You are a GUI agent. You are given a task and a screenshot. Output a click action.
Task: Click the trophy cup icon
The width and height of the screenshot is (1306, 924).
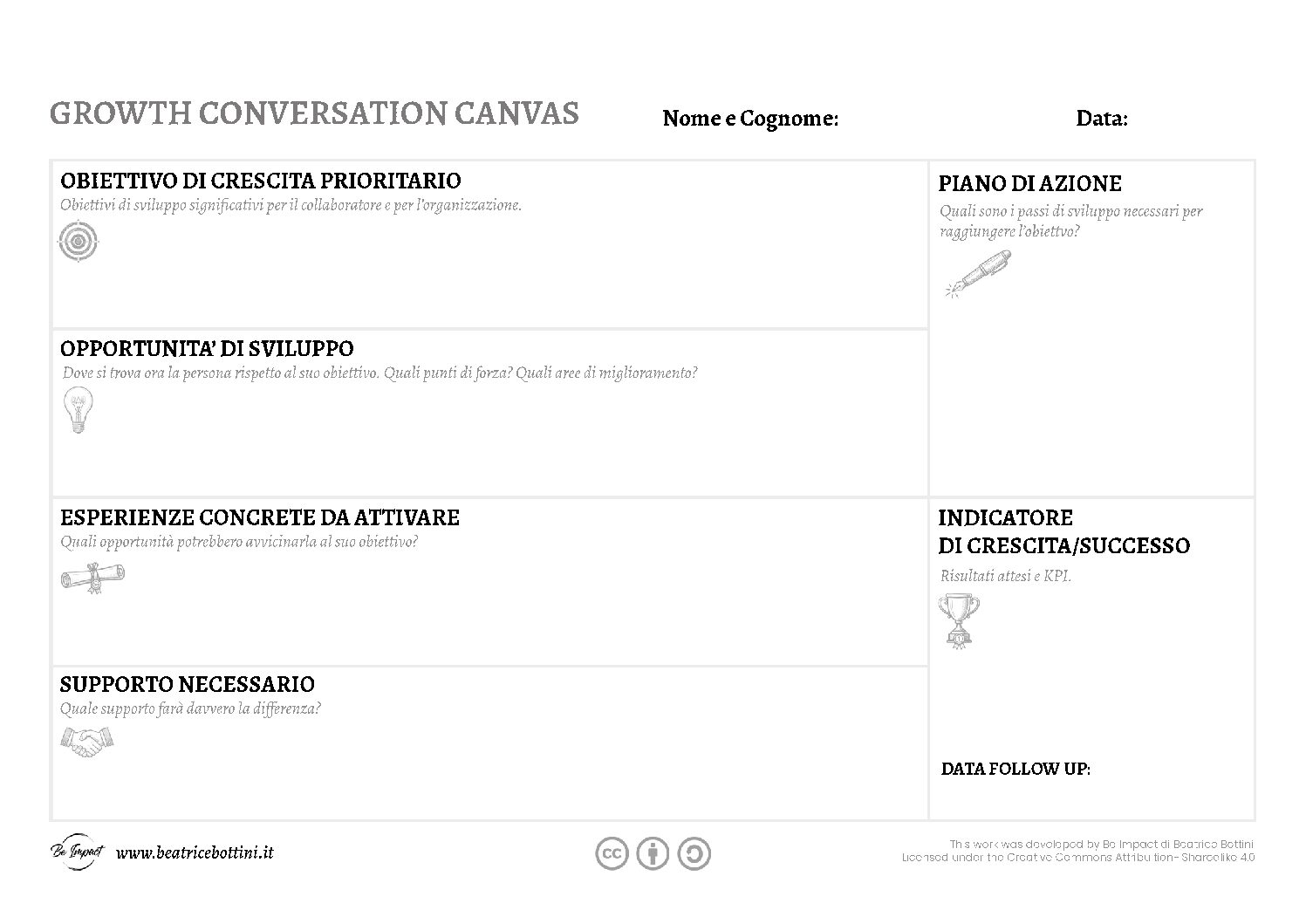click(x=958, y=619)
